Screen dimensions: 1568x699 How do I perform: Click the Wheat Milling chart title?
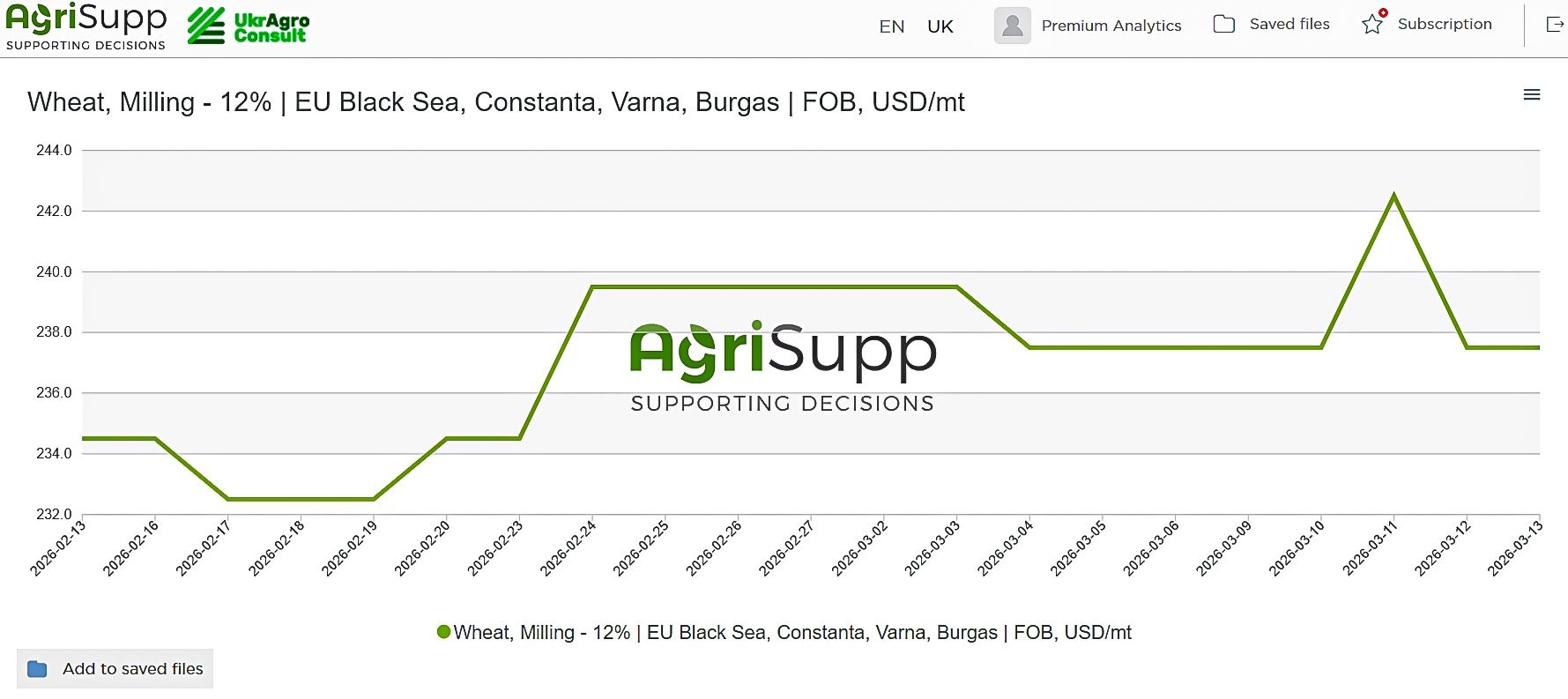(495, 102)
